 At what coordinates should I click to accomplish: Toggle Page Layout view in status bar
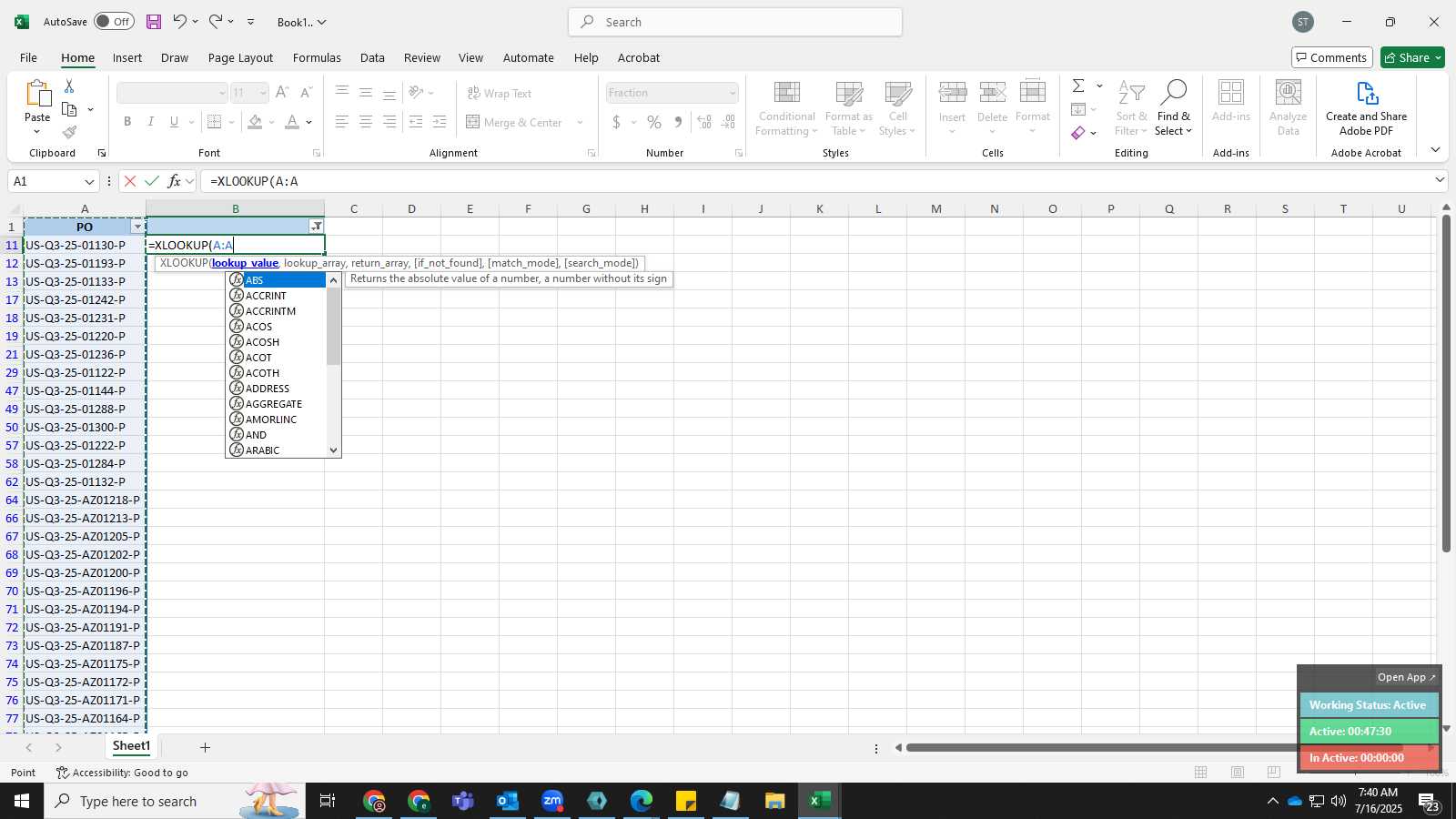click(x=1238, y=773)
